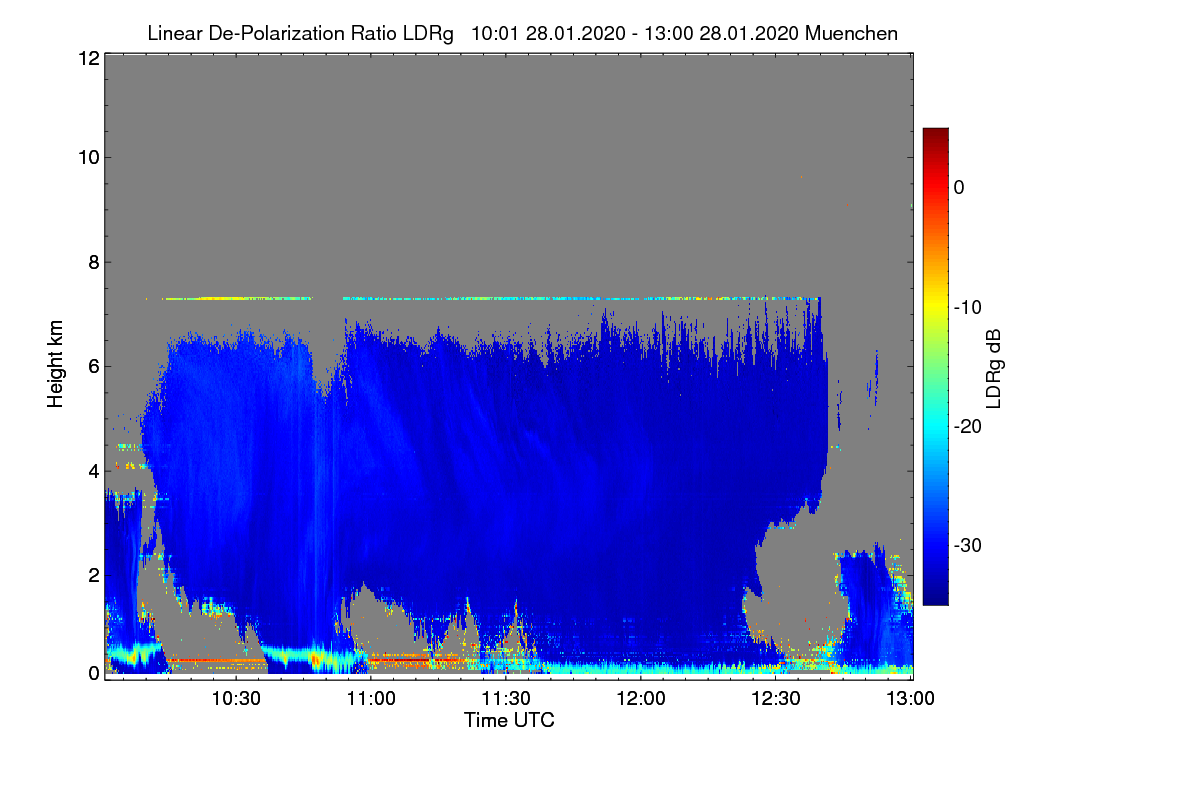Click the 11:00 time axis label
Image resolution: width=1200 pixels, height=800 pixels.
coord(371,699)
